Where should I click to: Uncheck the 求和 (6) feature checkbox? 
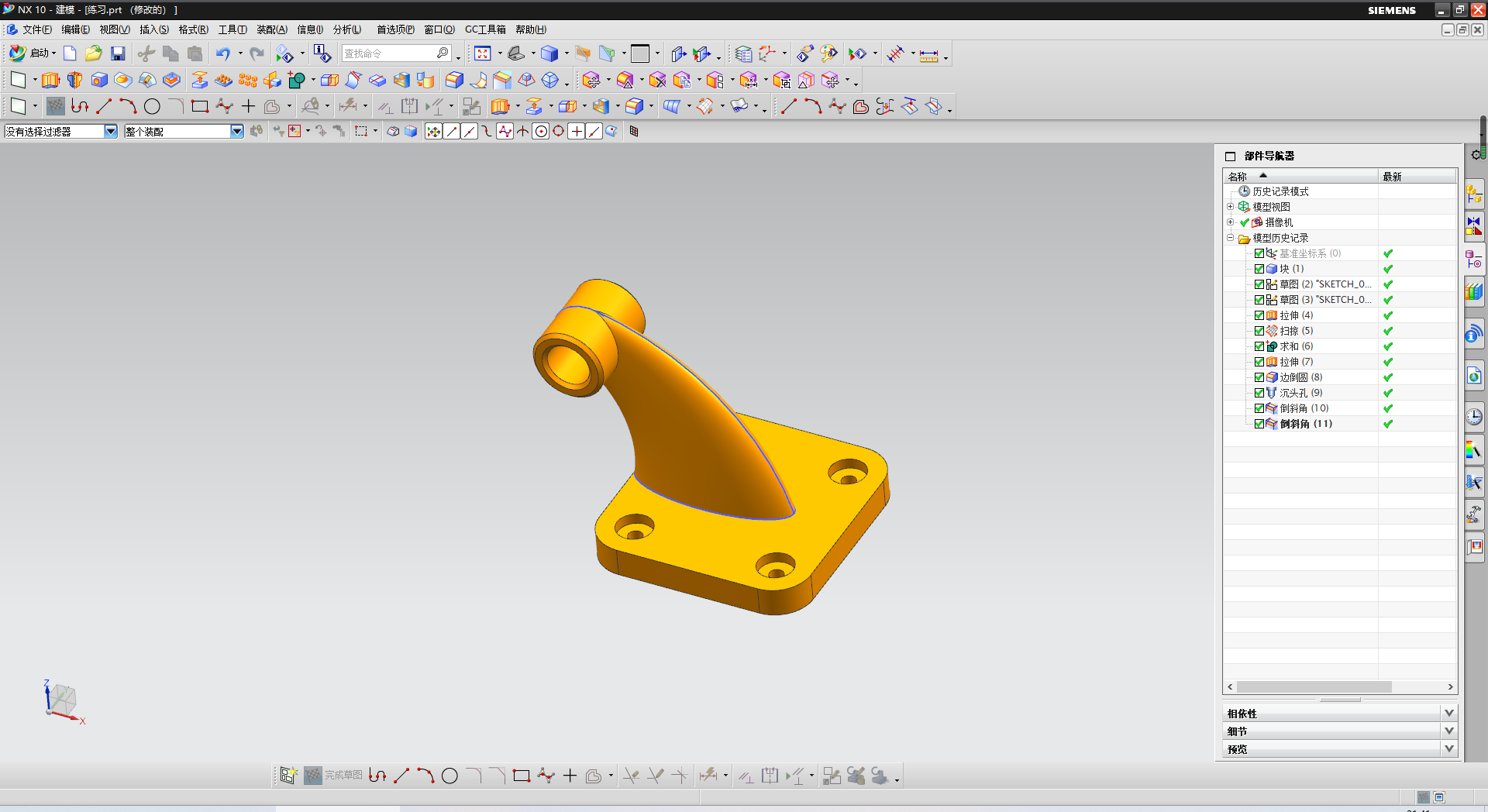tap(1259, 346)
